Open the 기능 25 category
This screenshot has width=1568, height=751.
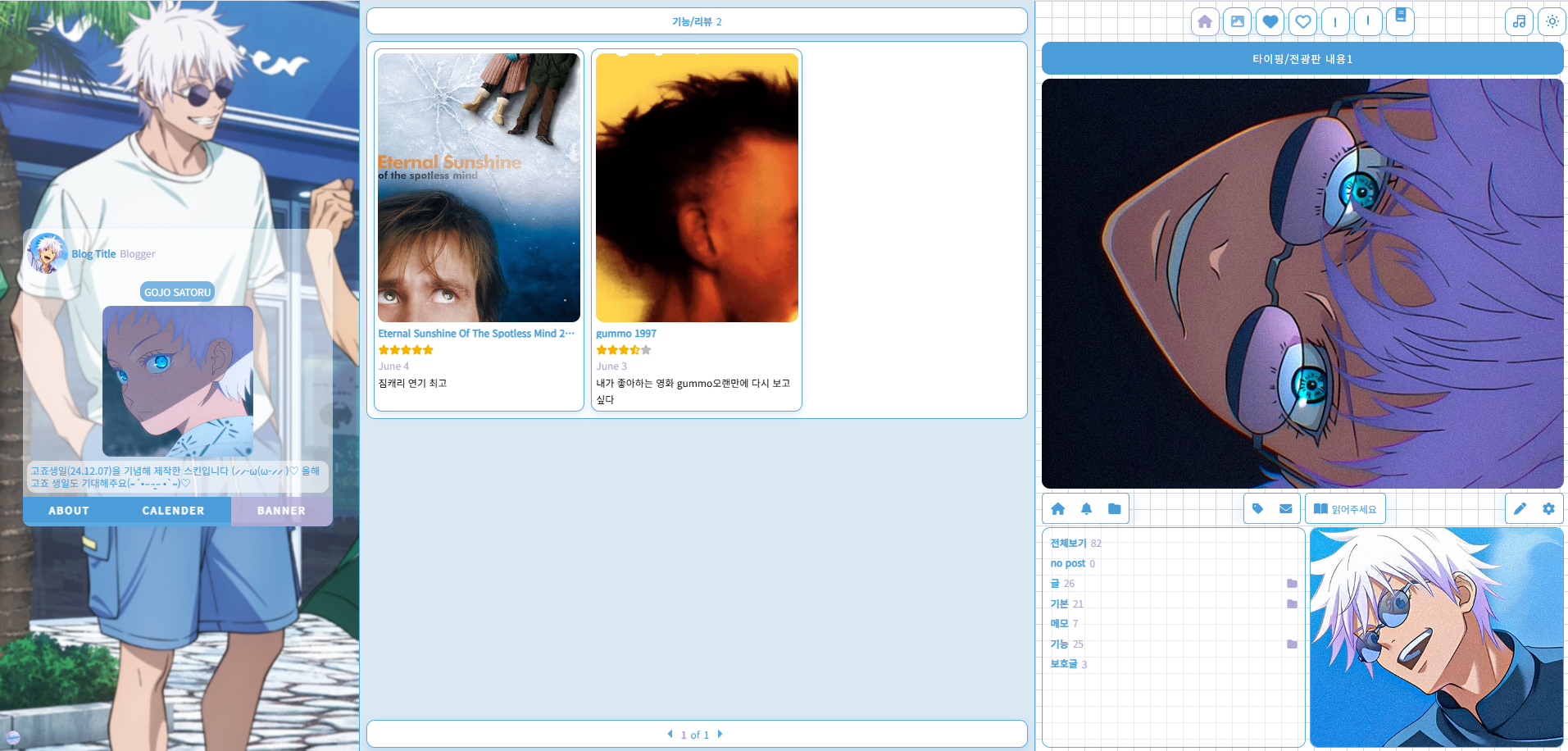(1066, 644)
